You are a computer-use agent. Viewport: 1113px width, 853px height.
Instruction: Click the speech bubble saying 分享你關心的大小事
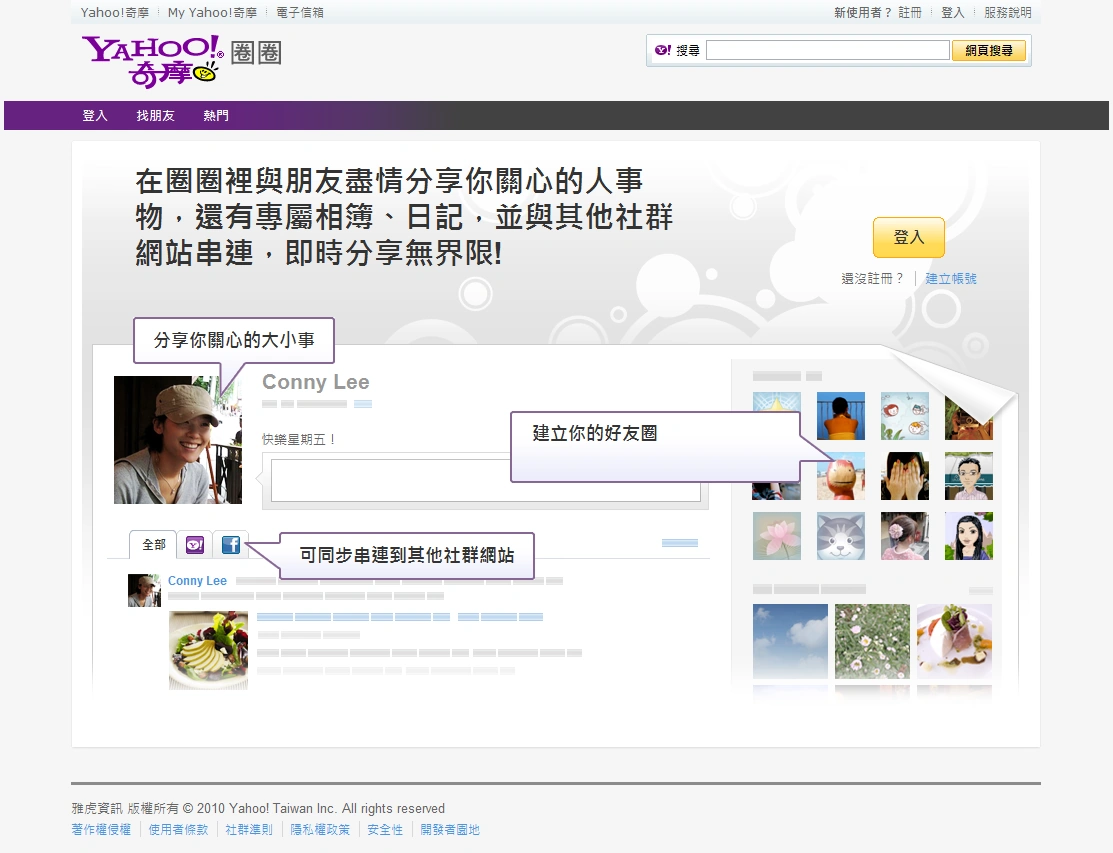tap(233, 341)
